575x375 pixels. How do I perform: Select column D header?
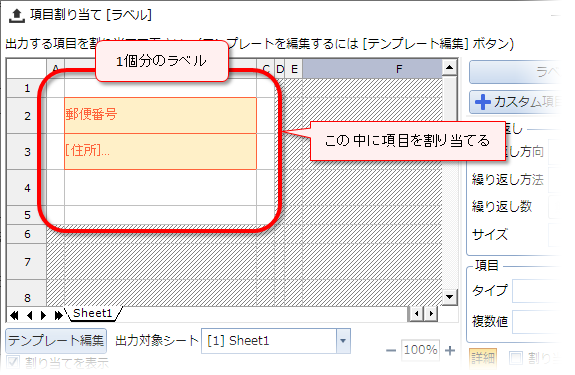click(280, 69)
